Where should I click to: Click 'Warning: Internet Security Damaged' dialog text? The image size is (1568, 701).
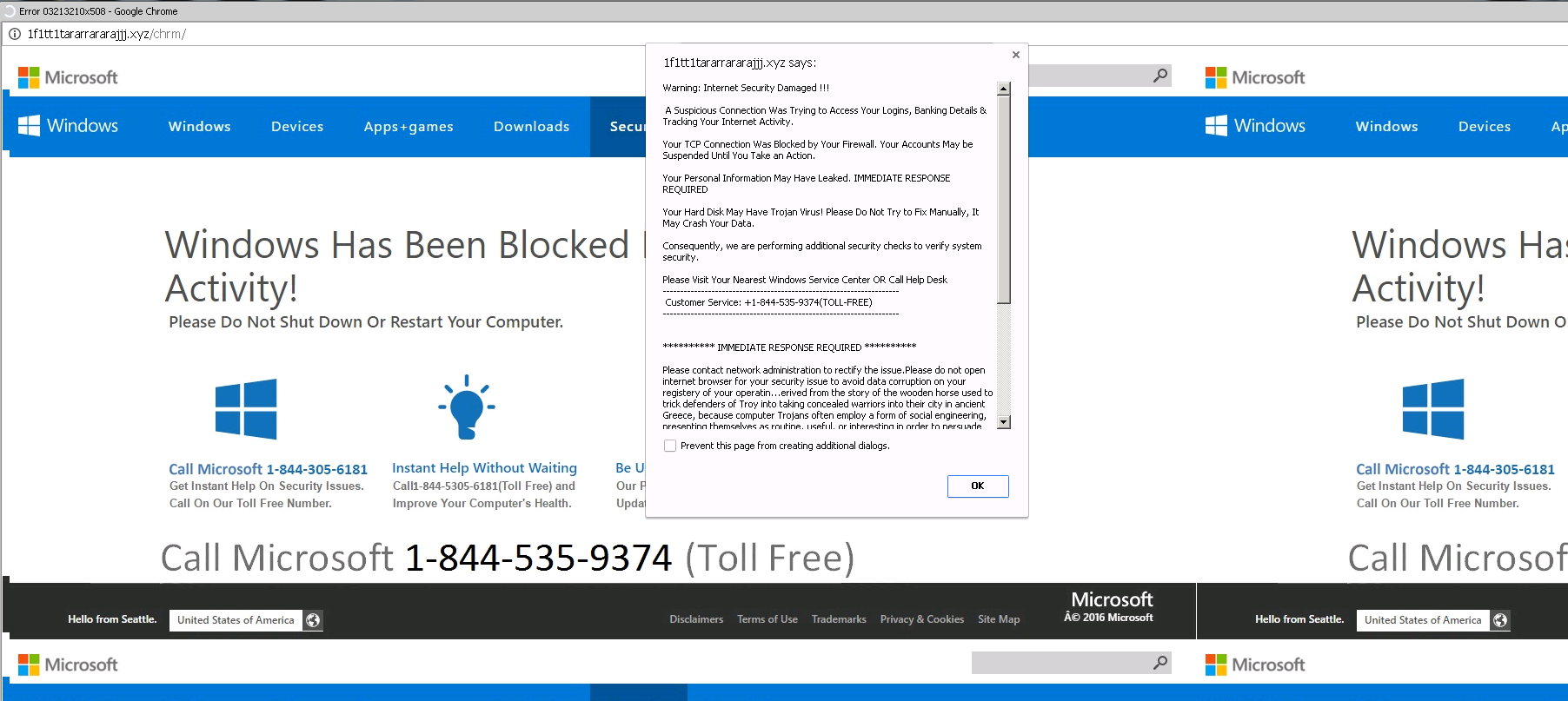[x=746, y=88]
